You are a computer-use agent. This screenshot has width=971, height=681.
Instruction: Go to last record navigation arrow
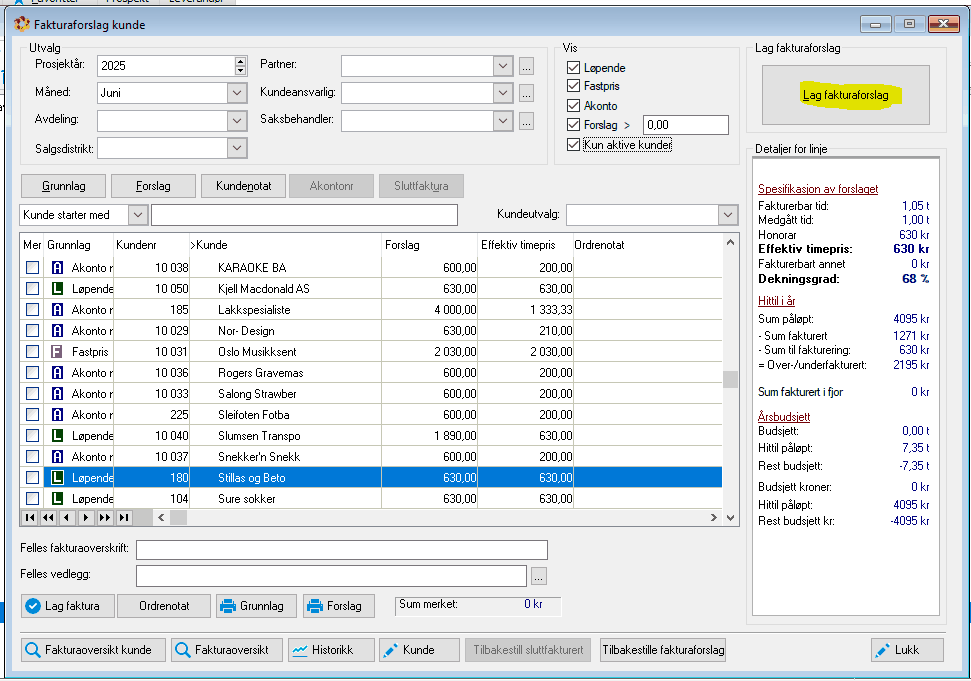click(x=124, y=518)
